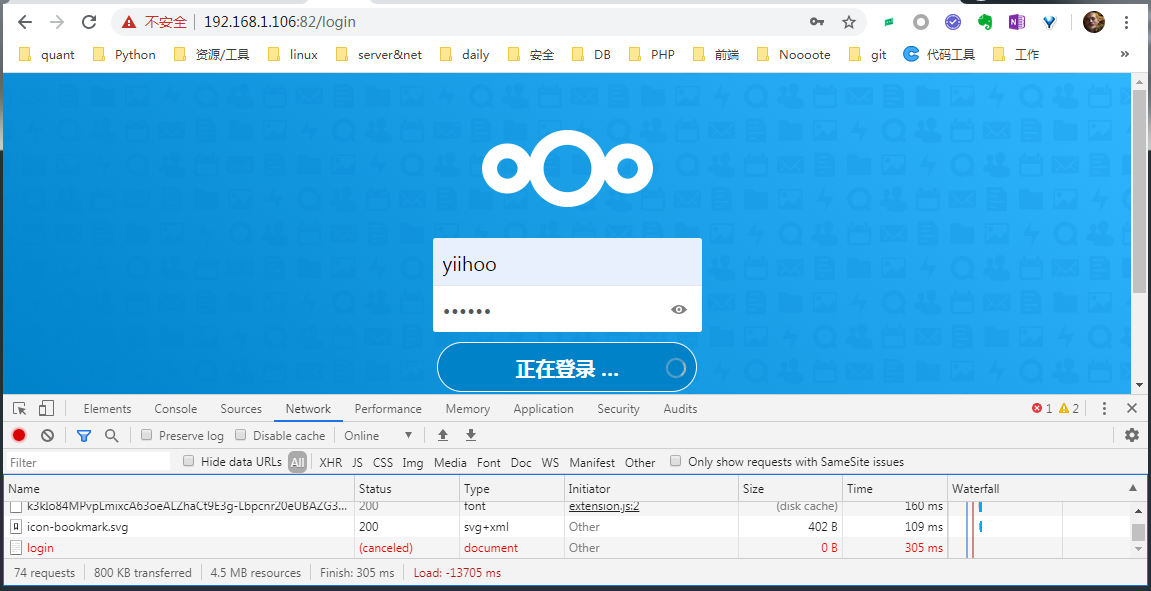1151x591 pixels.
Task: Filter requests by XHR
Action: (x=330, y=463)
